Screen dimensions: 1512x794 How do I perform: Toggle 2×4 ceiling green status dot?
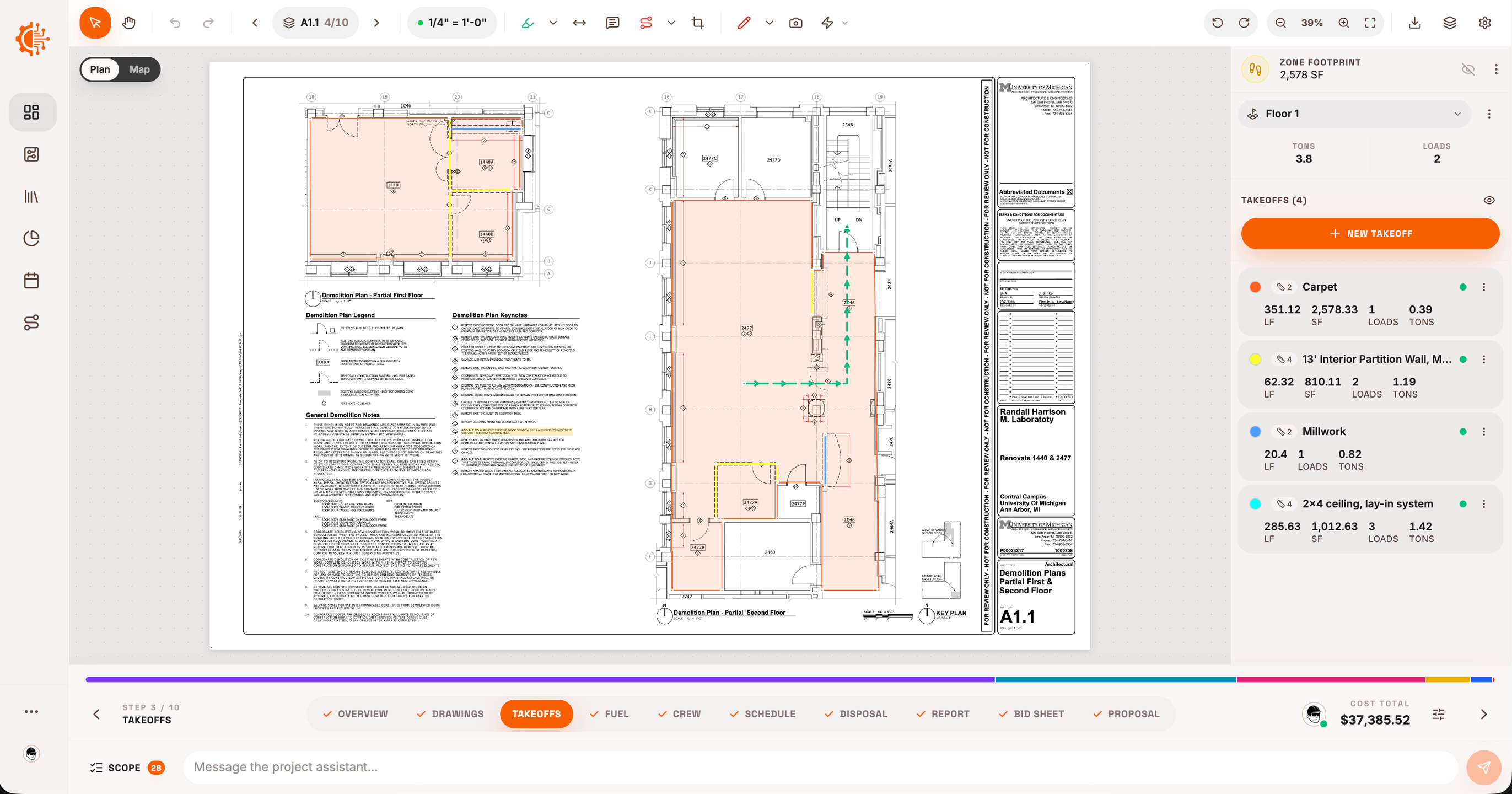1463,504
